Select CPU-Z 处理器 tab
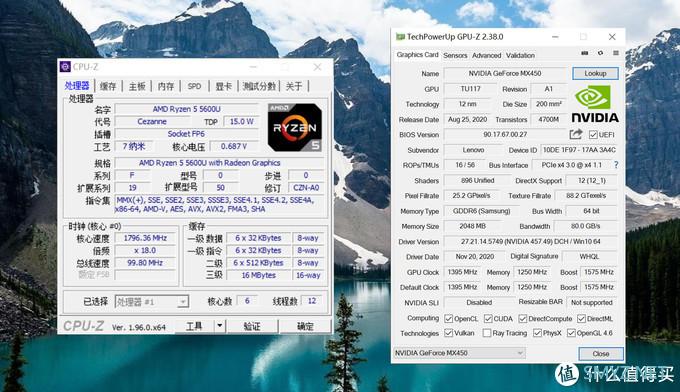 [x=77, y=86]
